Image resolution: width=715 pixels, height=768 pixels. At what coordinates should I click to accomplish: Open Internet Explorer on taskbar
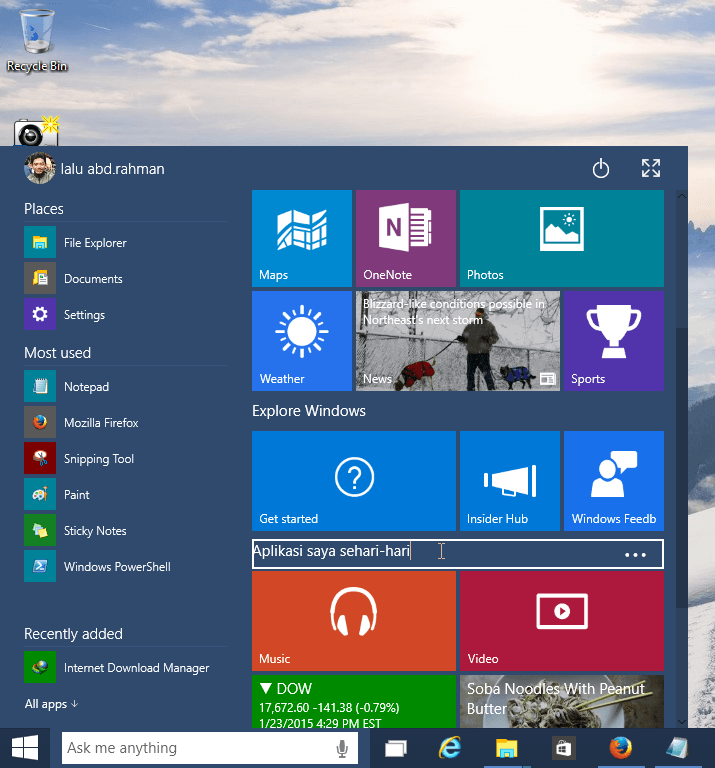[x=450, y=748]
